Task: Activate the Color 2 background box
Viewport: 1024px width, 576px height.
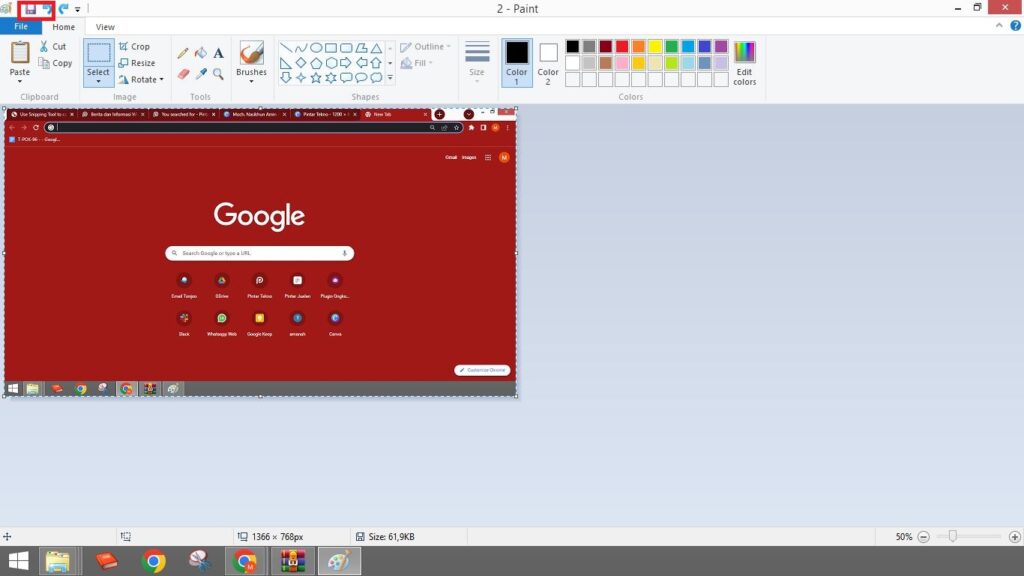Action: click(x=548, y=63)
